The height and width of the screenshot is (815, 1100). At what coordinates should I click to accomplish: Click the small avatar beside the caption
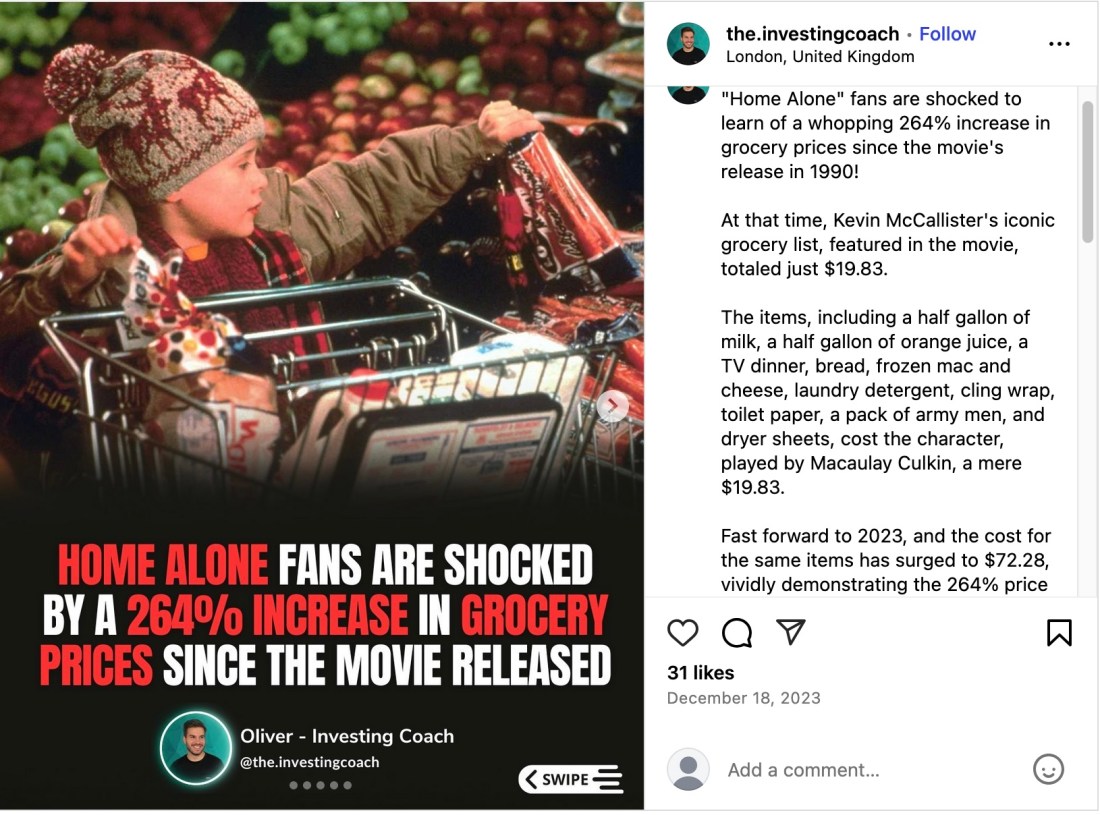[x=688, y=94]
